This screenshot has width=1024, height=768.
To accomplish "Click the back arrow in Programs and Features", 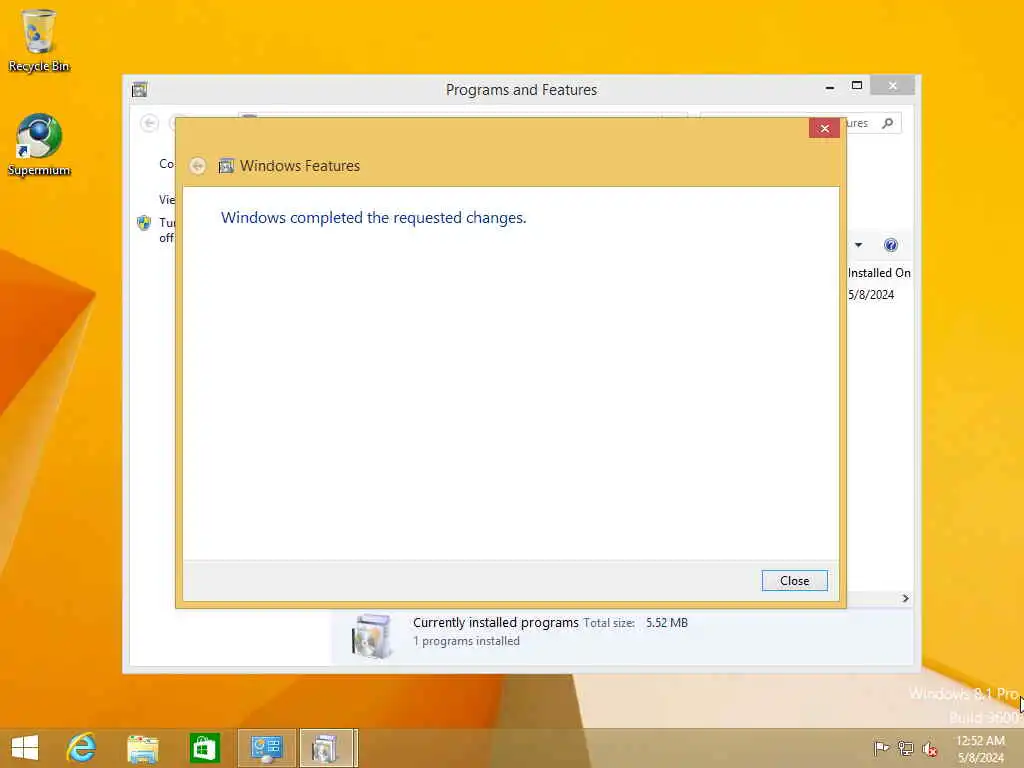I will tap(150, 123).
